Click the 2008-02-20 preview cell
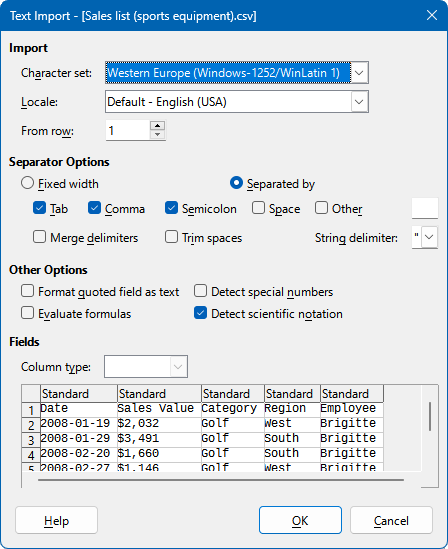The image size is (448, 549). point(78,453)
